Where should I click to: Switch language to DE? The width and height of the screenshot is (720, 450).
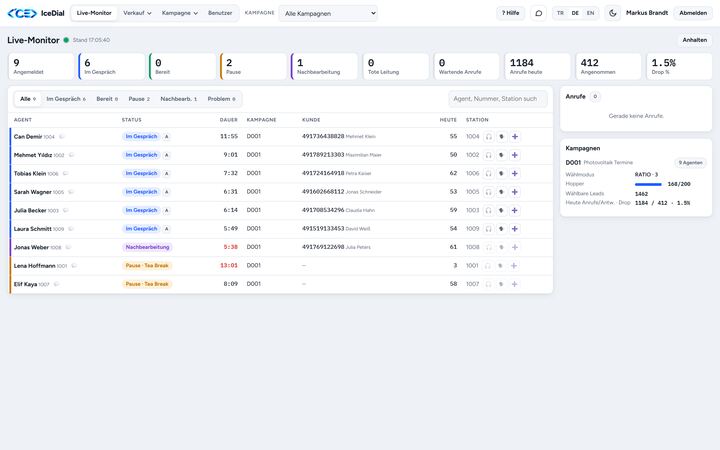(575, 13)
